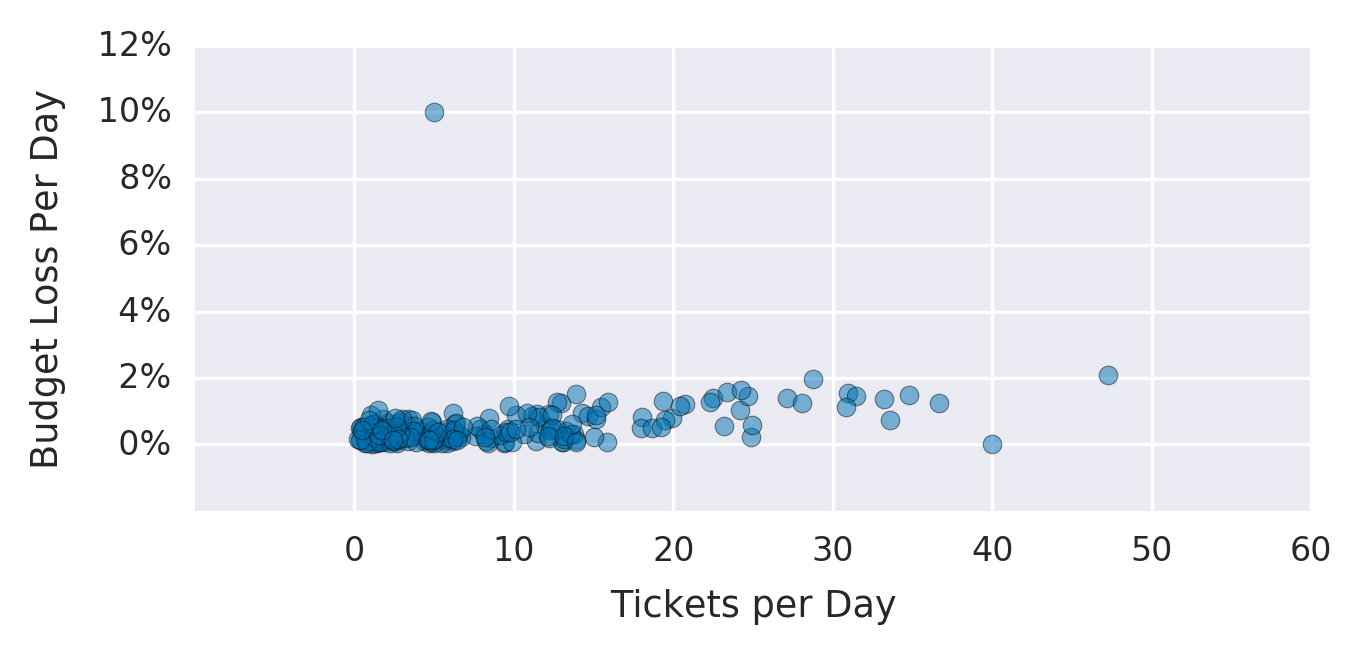
Task: Click the 8% y-axis tick label
Action: pos(144,178)
